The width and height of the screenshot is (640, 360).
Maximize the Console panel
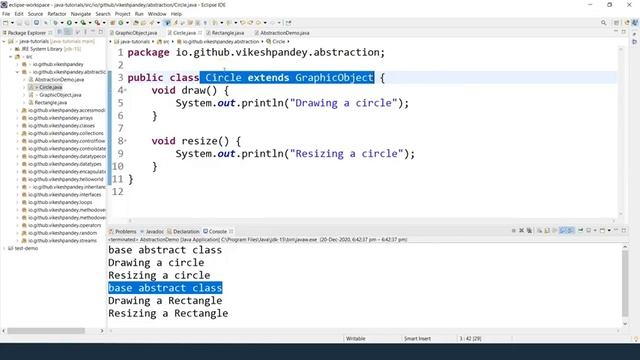624,230
